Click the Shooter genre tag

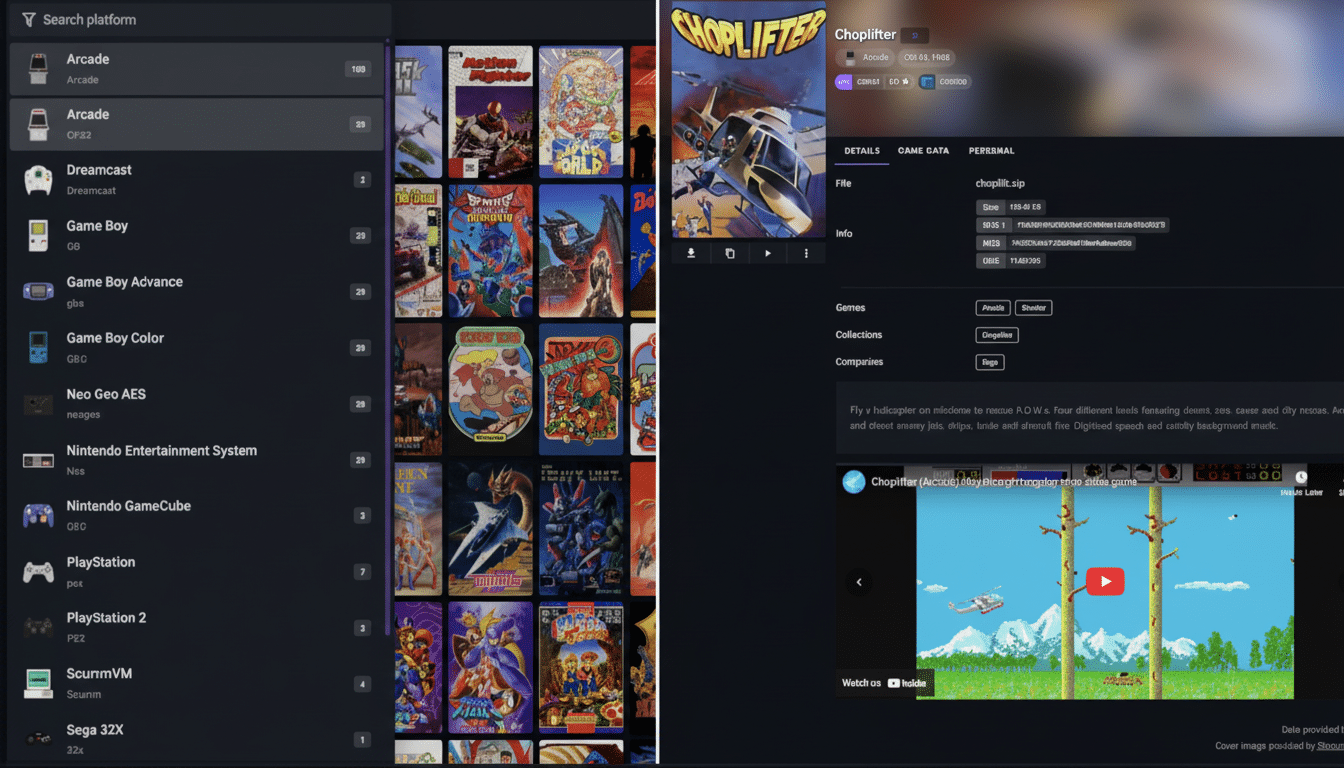(1033, 307)
